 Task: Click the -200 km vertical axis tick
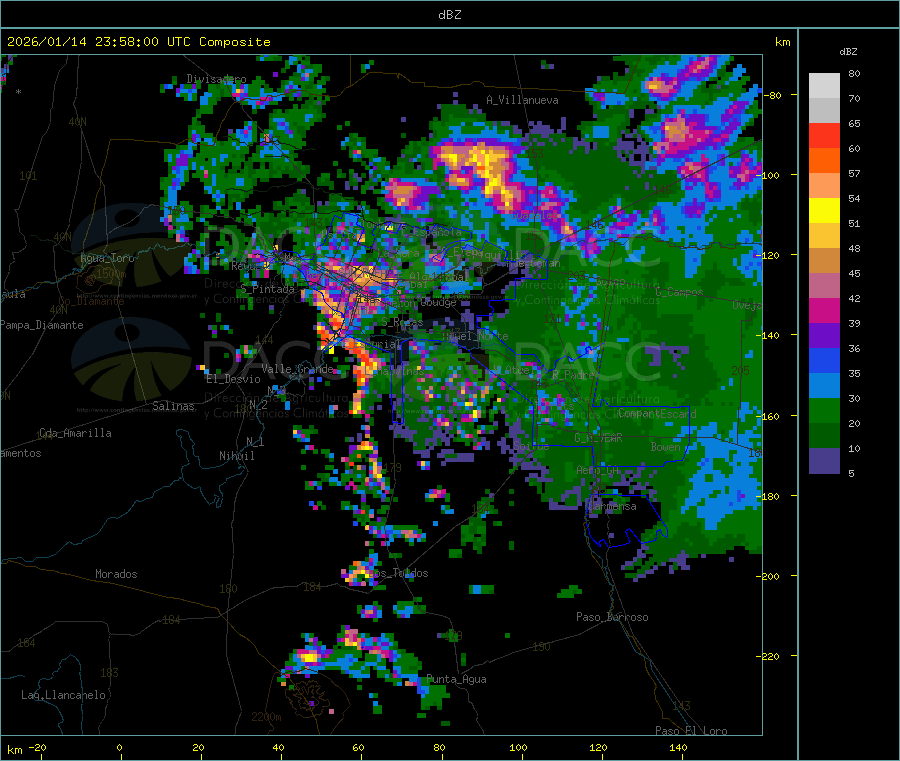pos(768,576)
